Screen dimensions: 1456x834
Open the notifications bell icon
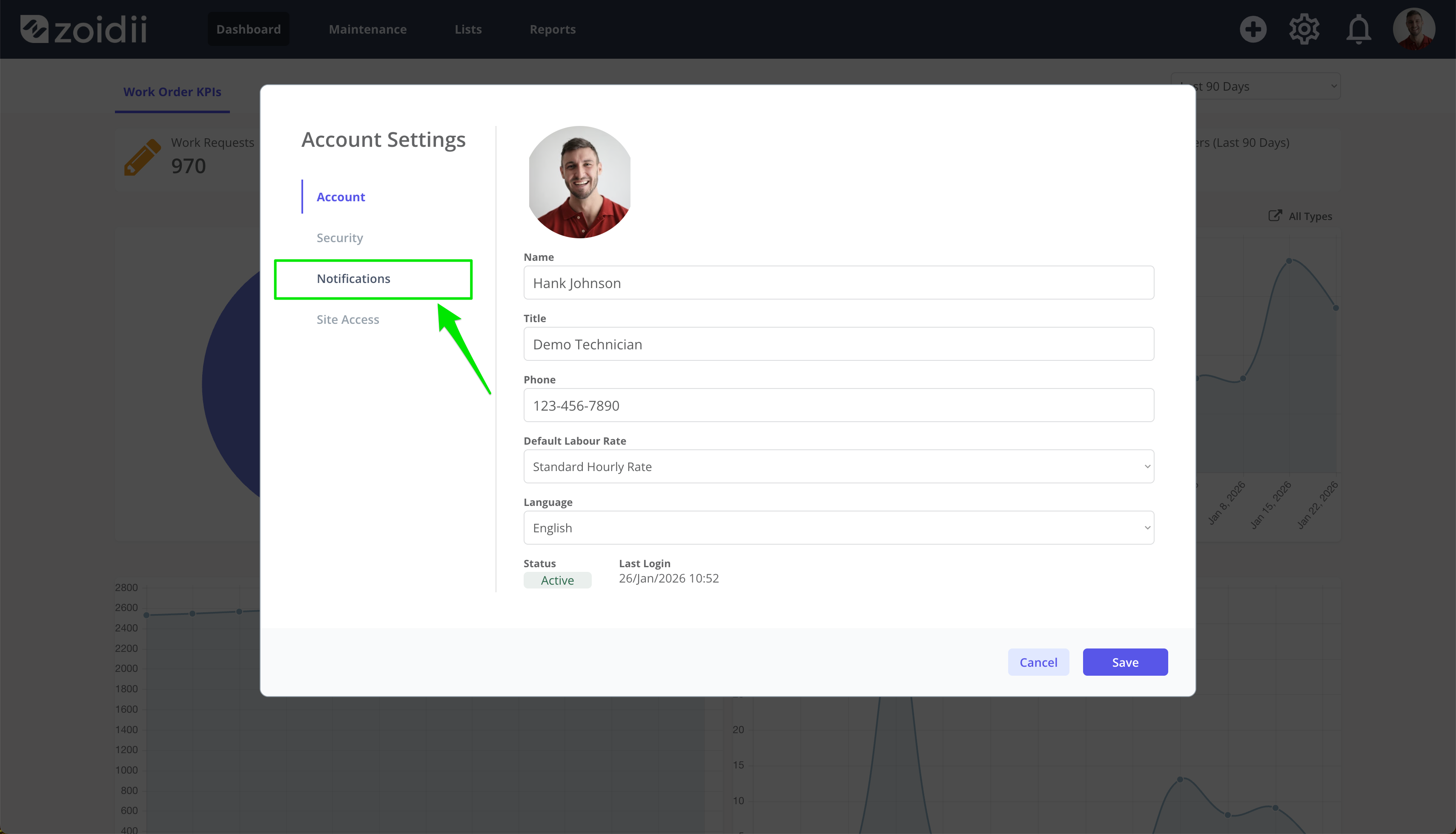tap(1359, 29)
